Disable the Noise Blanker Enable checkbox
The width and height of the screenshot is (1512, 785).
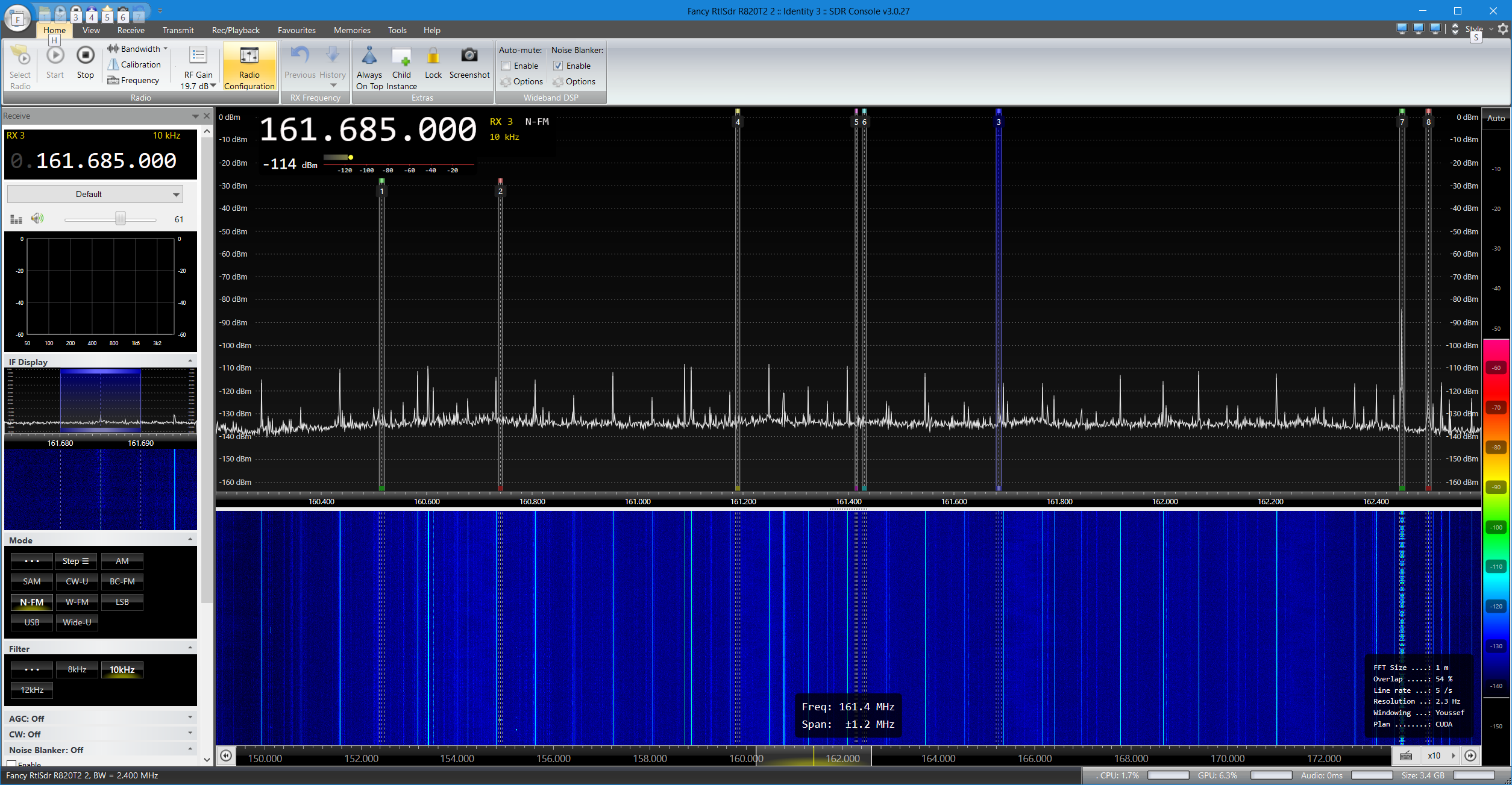coord(558,66)
